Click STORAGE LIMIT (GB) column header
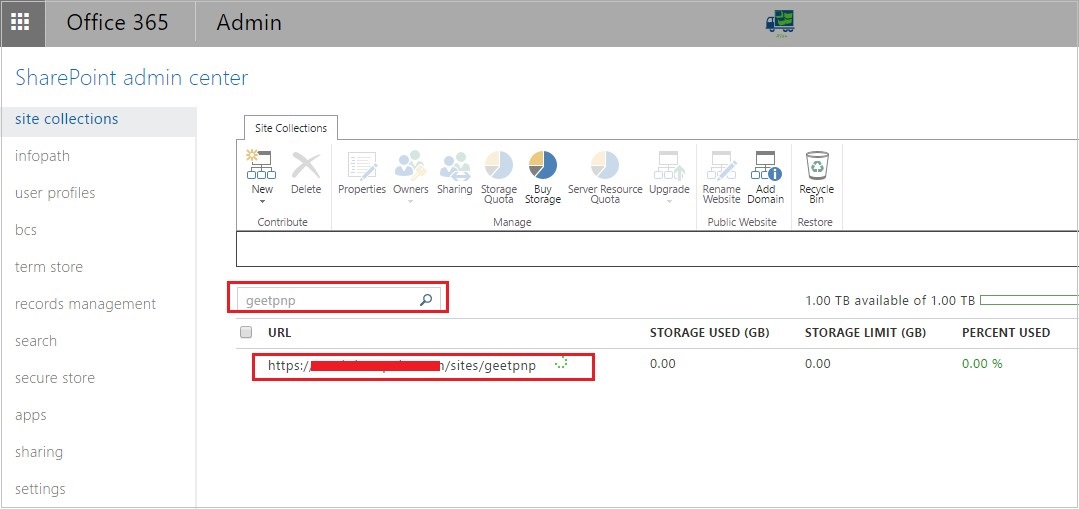The height and width of the screenshot is (509, 1079). coord(866,333)
